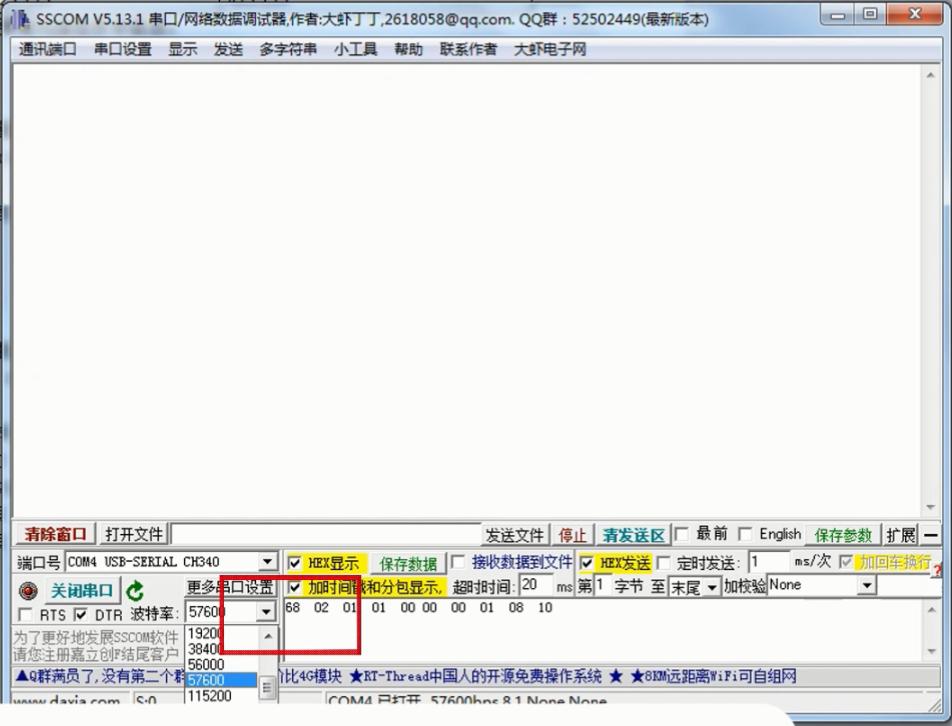952x726 pixels.
Task: Click the baud rate list scrollbar thumb
Action: 267,688
